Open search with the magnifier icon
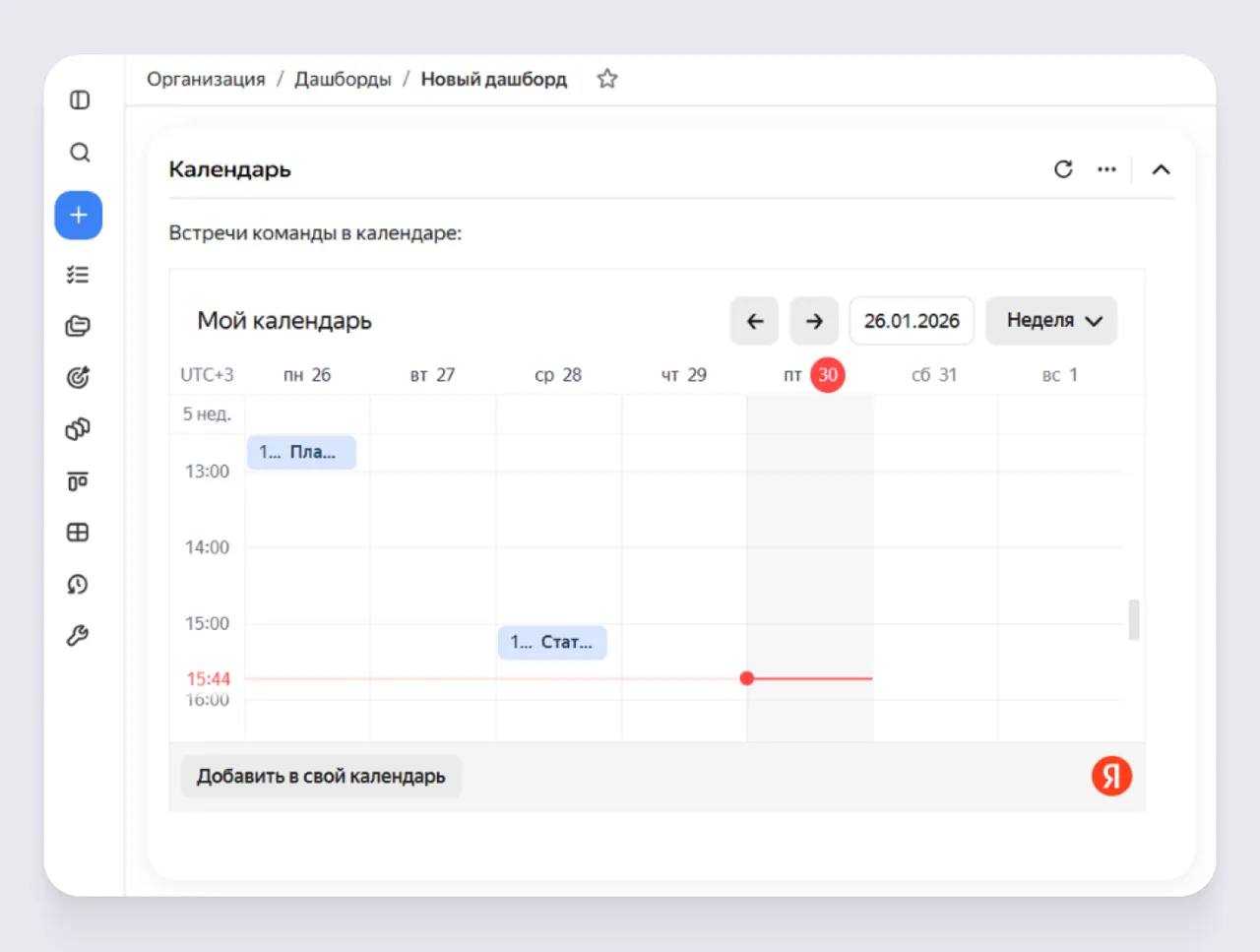Screen dimensions: 1260x952 pos(80,153)
